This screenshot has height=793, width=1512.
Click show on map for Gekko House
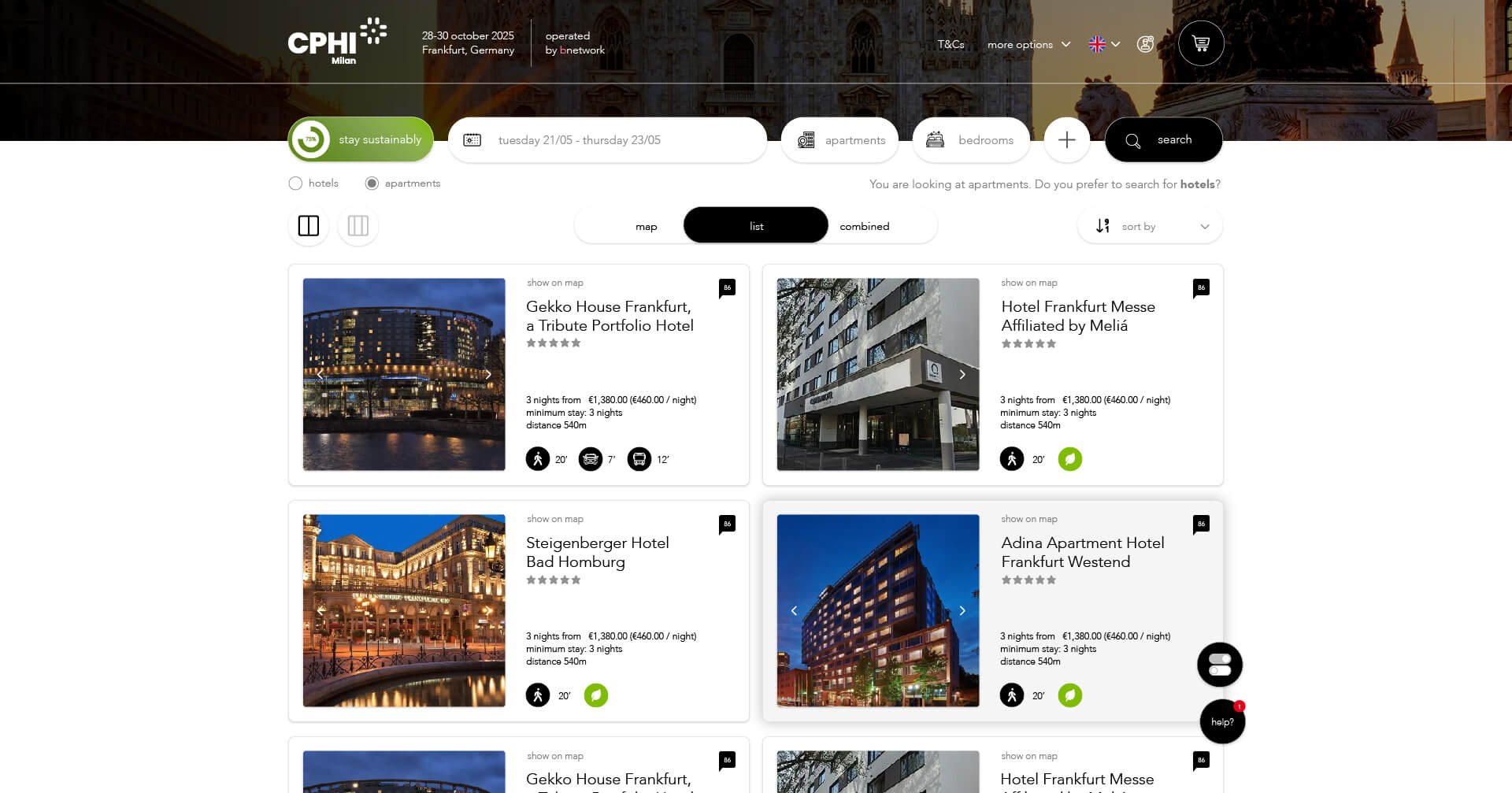pyautogui.click(x=555, y=283)
